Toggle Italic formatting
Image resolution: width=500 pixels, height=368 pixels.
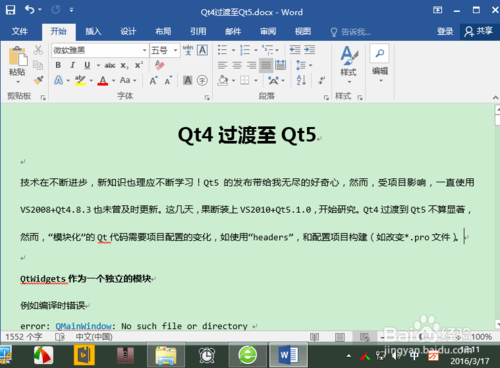pos(72,65)
